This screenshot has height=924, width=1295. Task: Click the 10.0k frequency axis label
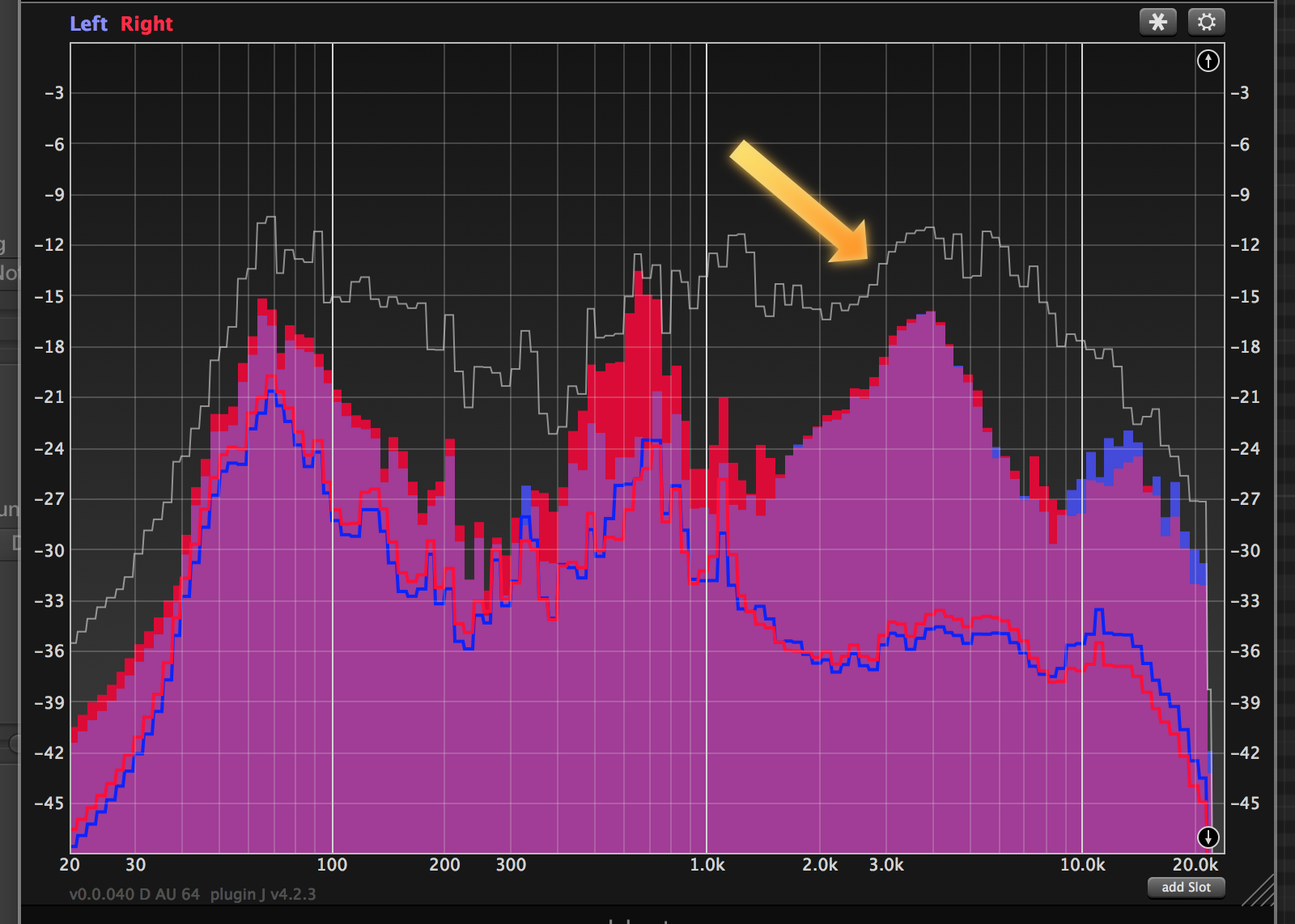pos(1083,865)
